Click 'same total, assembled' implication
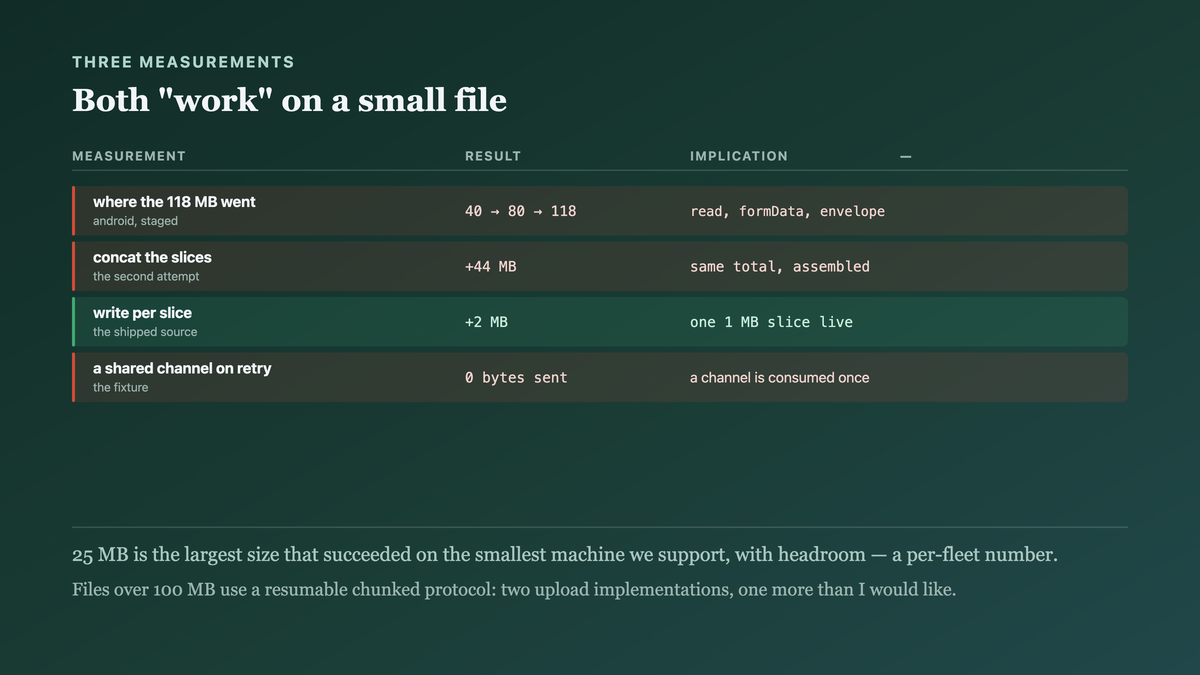Viewport: 1200px width, 675px height. pos(780,267)
